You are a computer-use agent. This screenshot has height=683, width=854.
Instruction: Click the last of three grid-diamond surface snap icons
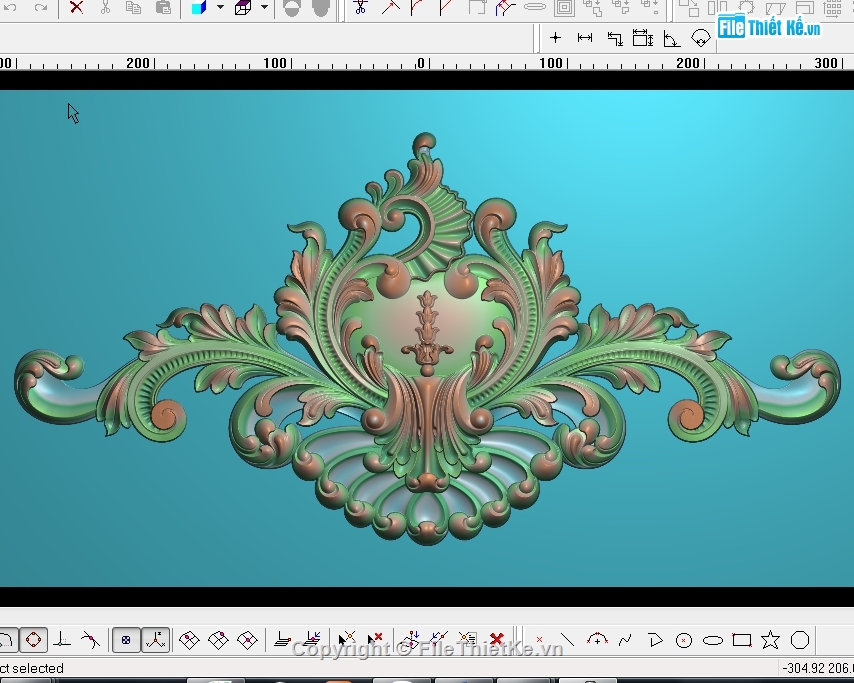[x=247, y=640]
